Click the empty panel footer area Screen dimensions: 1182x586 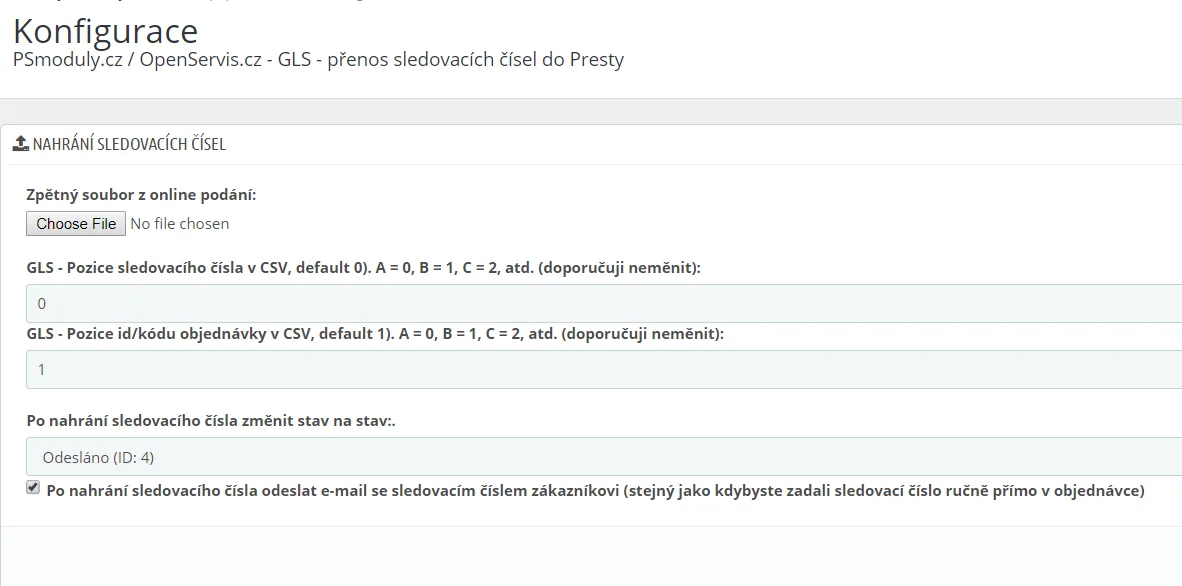point(590,555)
